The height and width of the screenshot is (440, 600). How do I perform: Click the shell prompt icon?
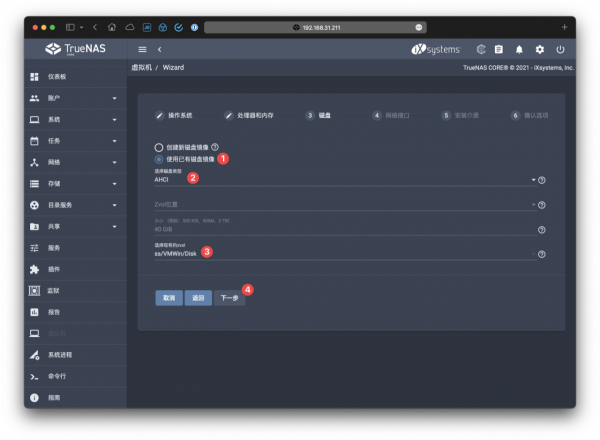click(x=34, y=377)
